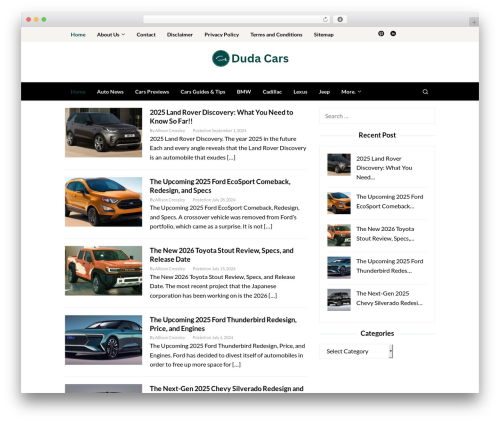This screenshot has height=423, width=500.
Task: Reload the page with the refresh icon
Action: (x=325, y=19)
